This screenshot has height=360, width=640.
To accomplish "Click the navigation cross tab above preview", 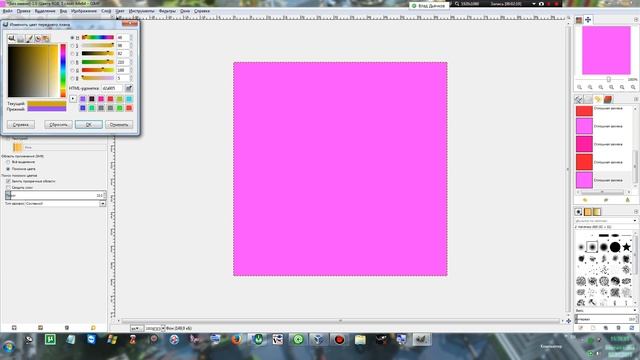I will (x=588, y=20).
